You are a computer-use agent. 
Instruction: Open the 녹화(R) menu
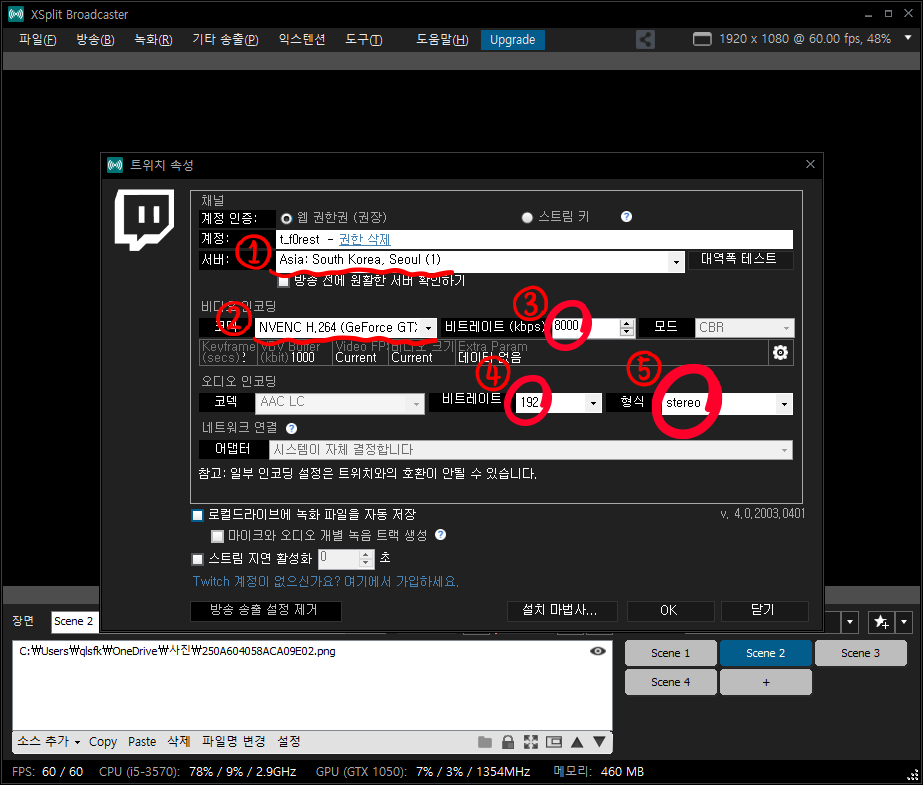click(x=154, y=39)
